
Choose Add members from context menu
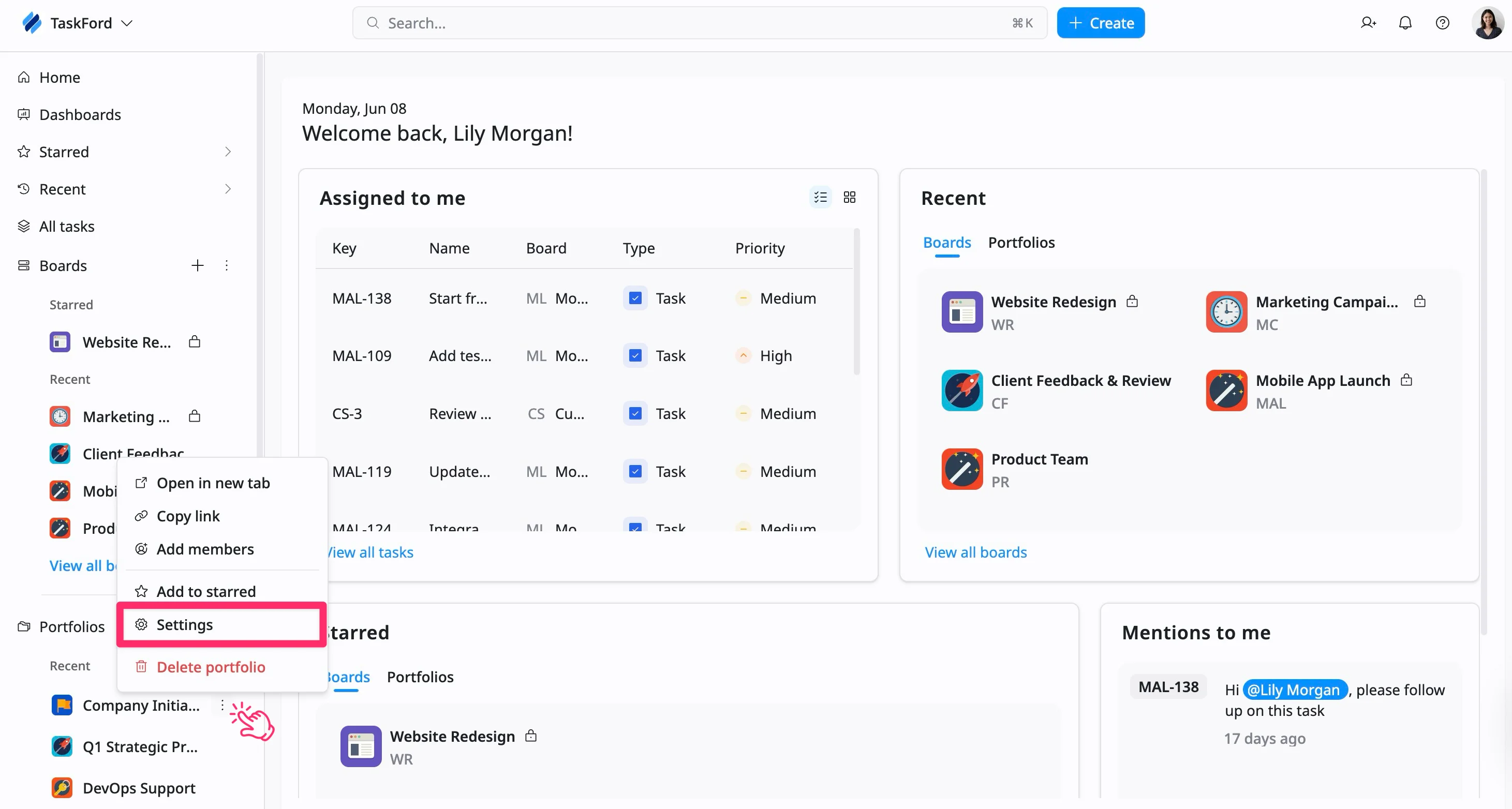pos(222,549)
